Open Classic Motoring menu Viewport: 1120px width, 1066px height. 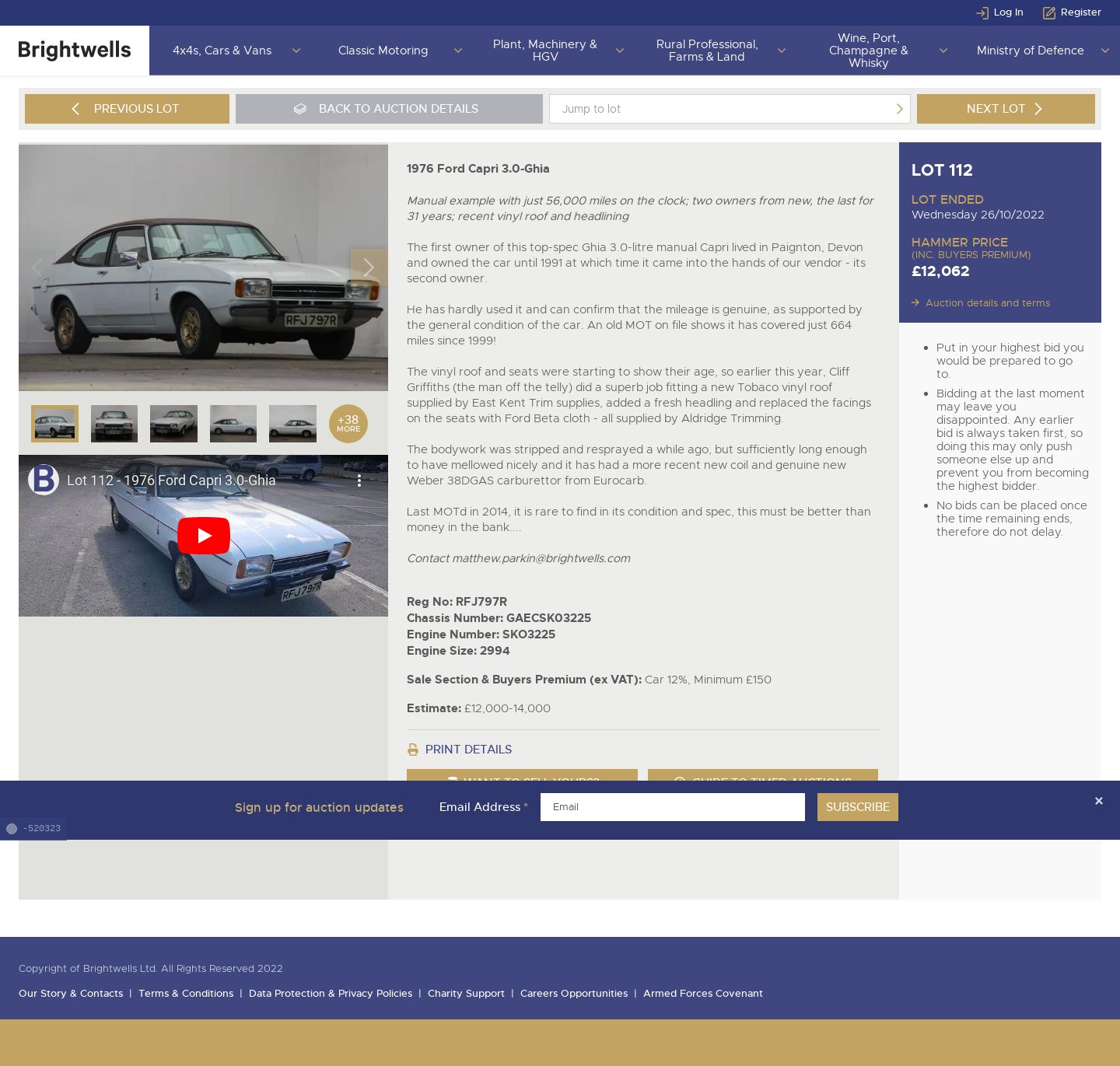[x=383, y=51]
